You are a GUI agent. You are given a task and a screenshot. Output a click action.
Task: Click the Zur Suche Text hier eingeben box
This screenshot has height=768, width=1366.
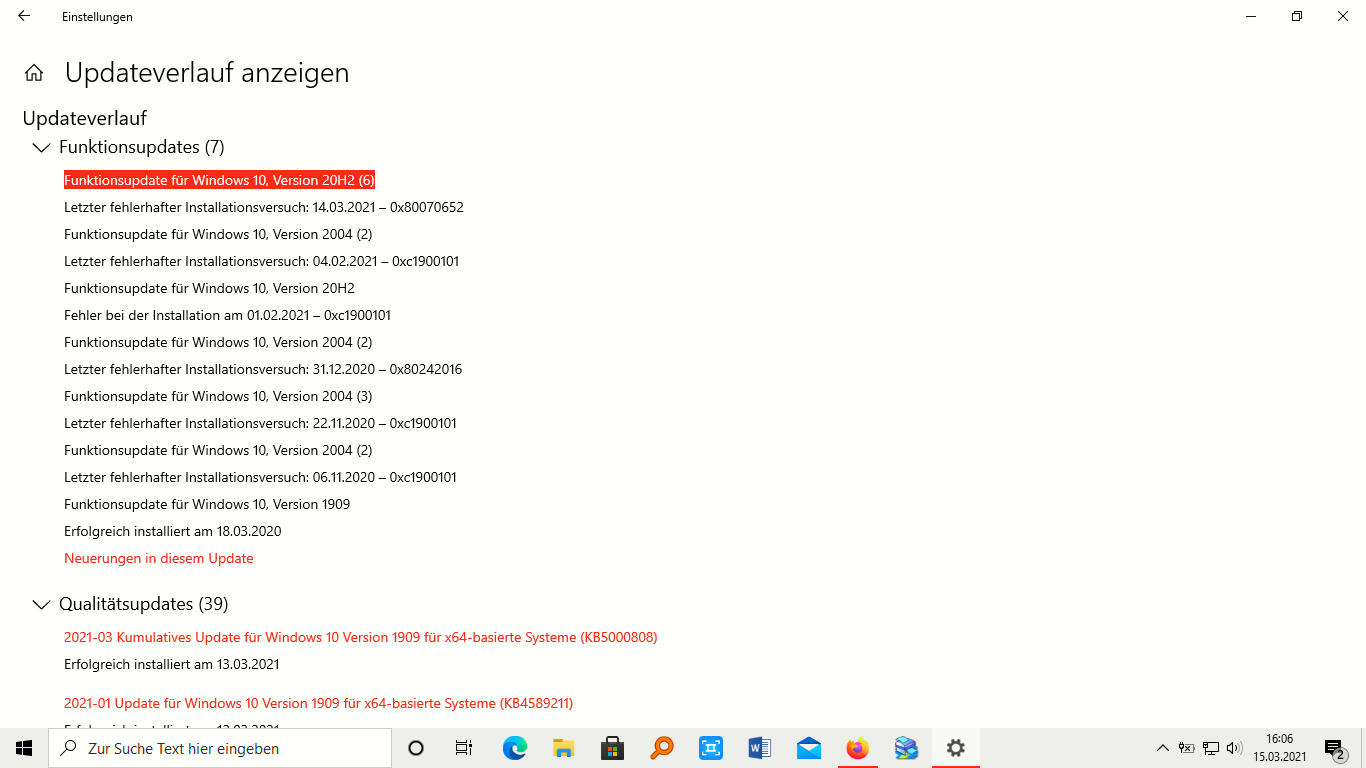tap(220, 748)
